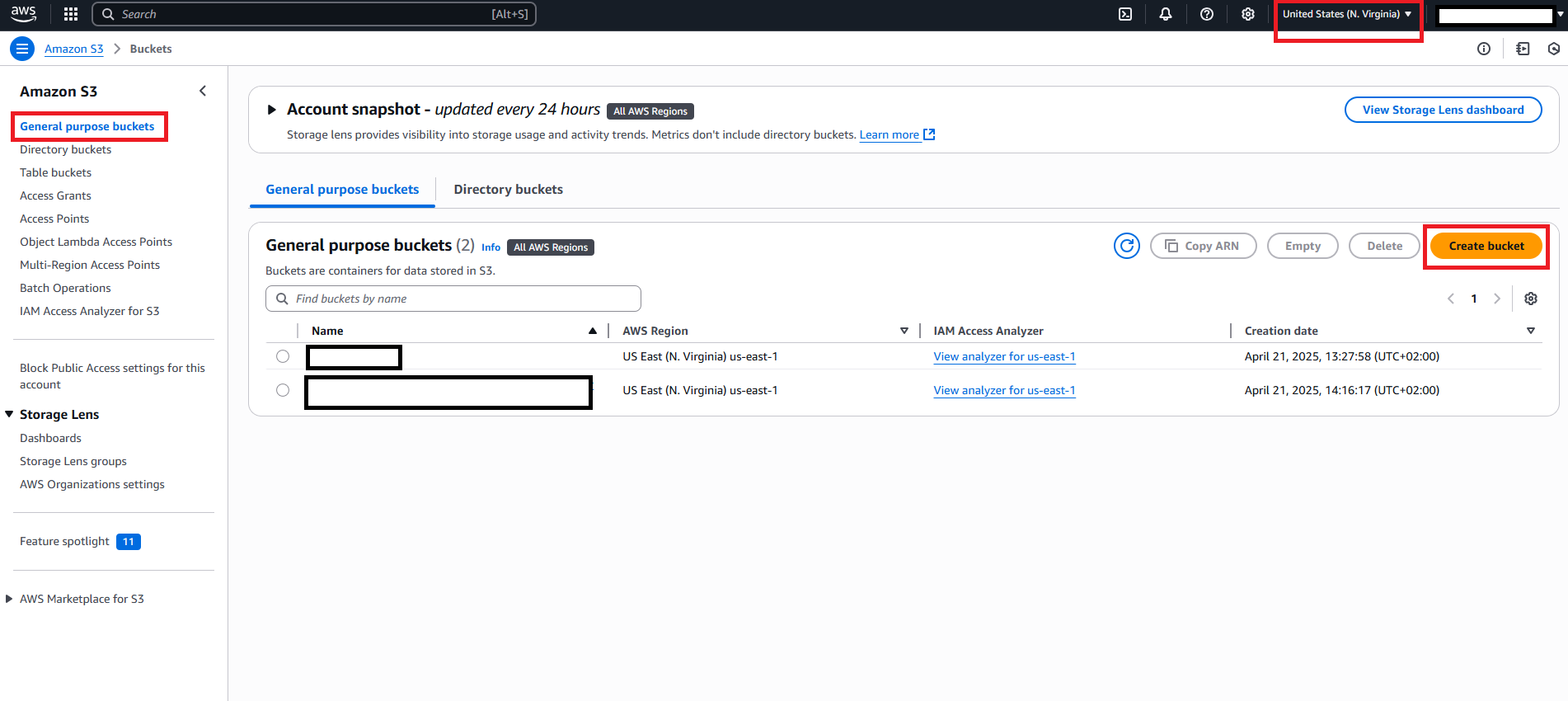Open Block Public Access settings for this account
Viewport: 1568px width, 701px height.
pyautogui.click(x=113, y=376)
